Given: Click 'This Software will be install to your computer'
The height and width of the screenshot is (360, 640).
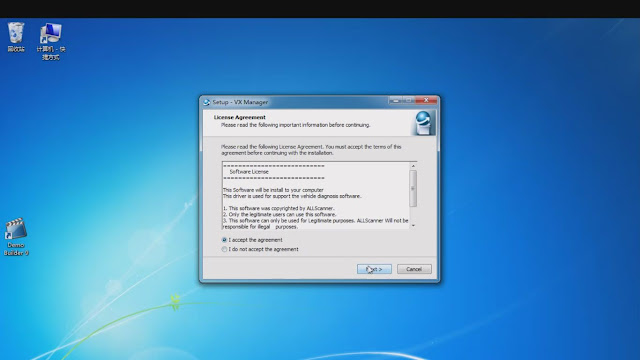Looking at the screenshot, I should 273,190.
